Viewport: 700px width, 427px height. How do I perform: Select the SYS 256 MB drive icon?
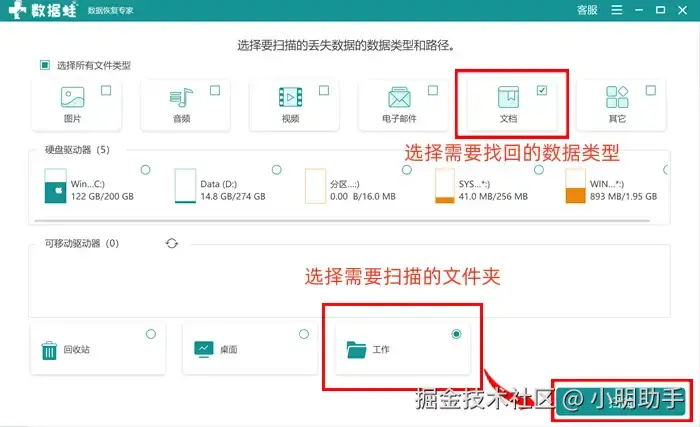[445, 186]
